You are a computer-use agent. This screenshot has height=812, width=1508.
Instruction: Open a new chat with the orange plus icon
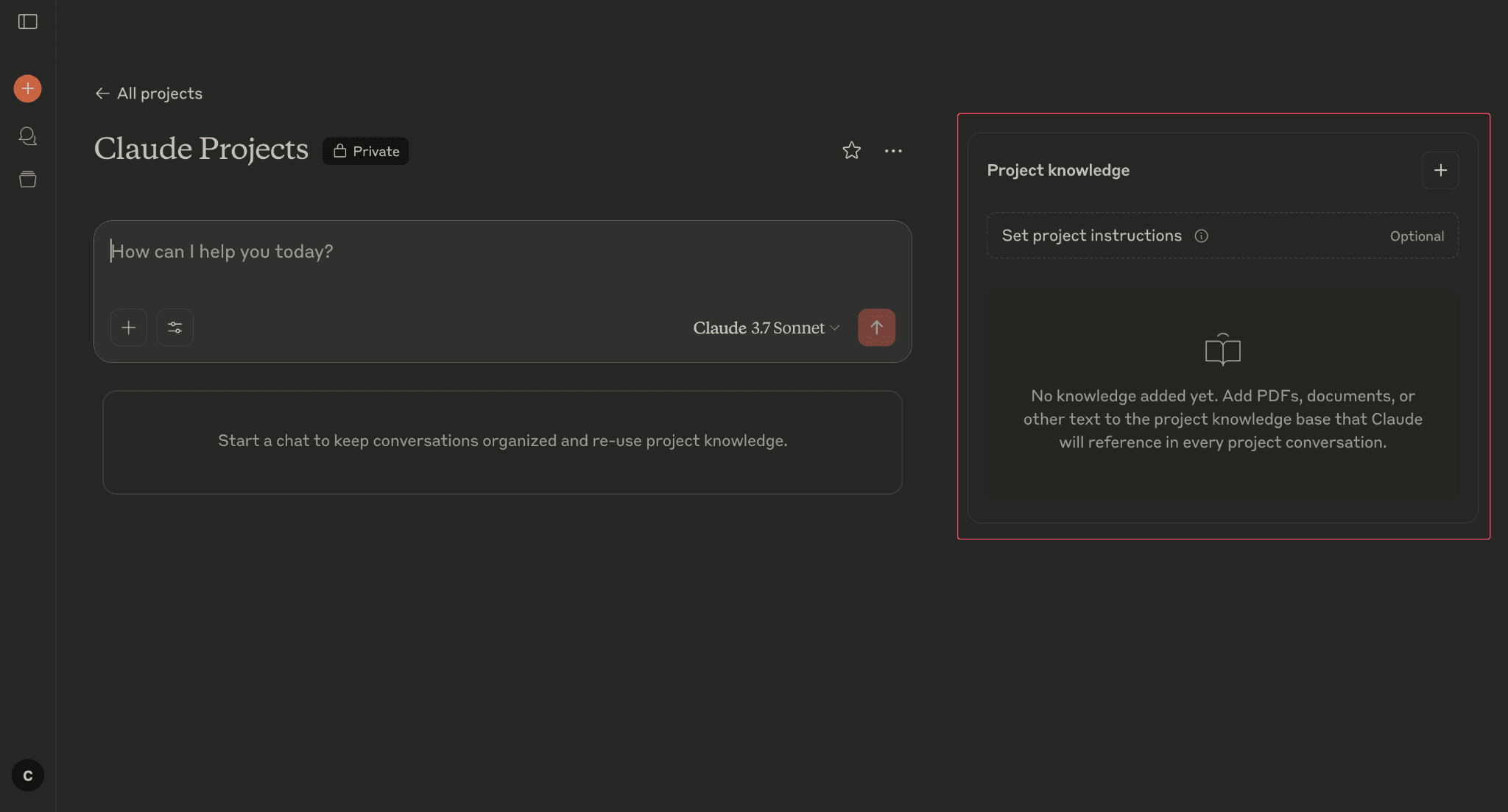(27, 88)
